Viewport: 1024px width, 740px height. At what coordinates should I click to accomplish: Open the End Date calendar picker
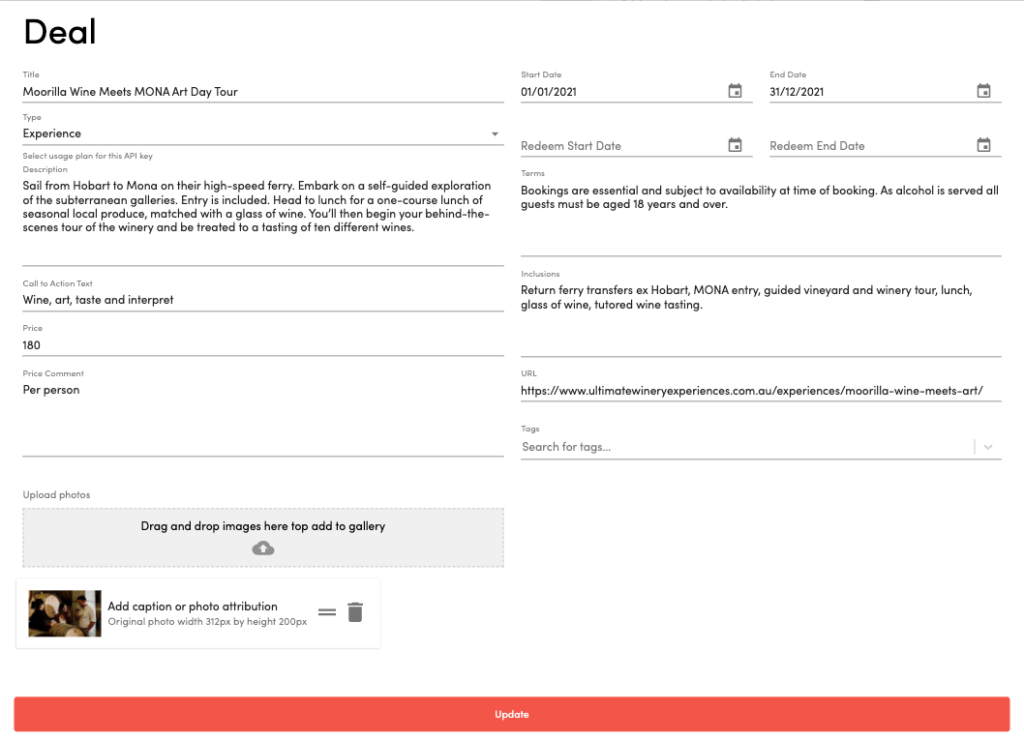coord(984,91)
